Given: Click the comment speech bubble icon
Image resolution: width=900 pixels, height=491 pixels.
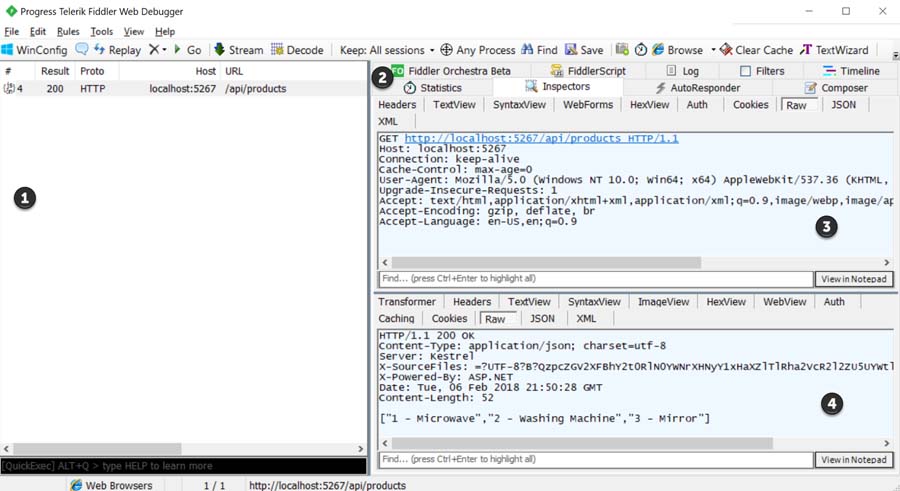Looking at the screenshot, I should click(82, 50).
